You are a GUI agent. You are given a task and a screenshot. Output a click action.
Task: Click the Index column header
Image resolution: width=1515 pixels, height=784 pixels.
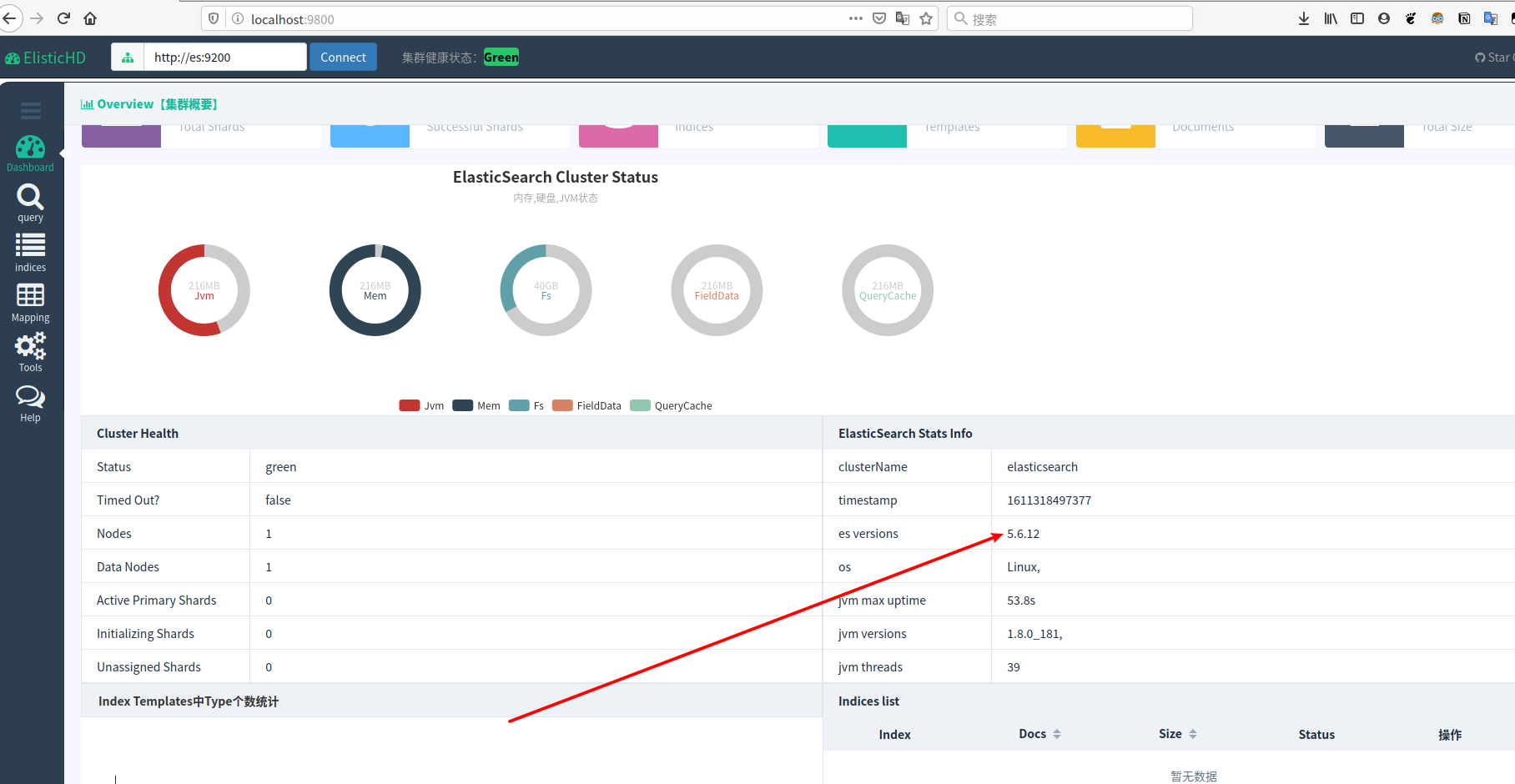(894, 735)
